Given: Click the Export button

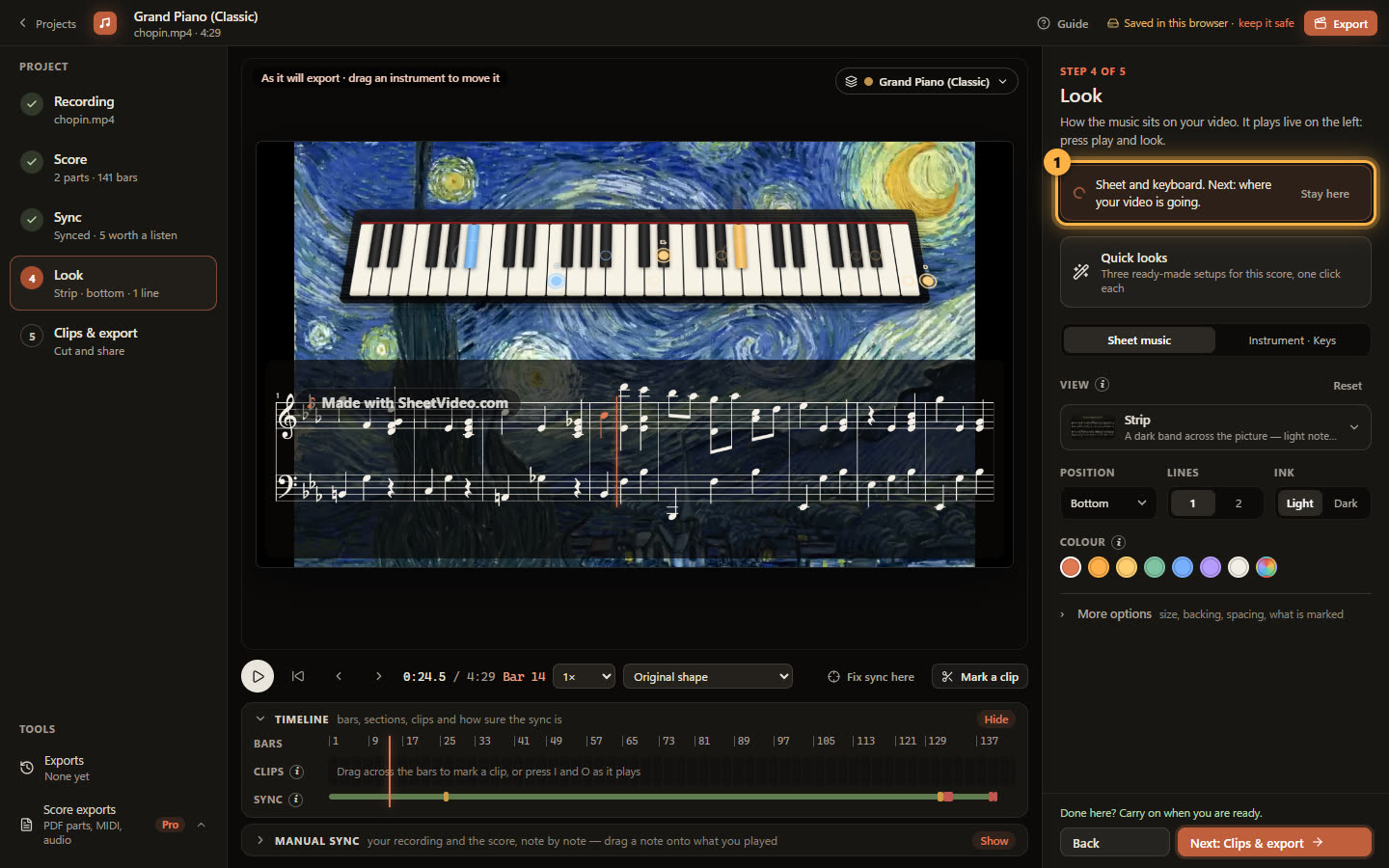Looking at the screenshot, I should (x=1341, y=23).
